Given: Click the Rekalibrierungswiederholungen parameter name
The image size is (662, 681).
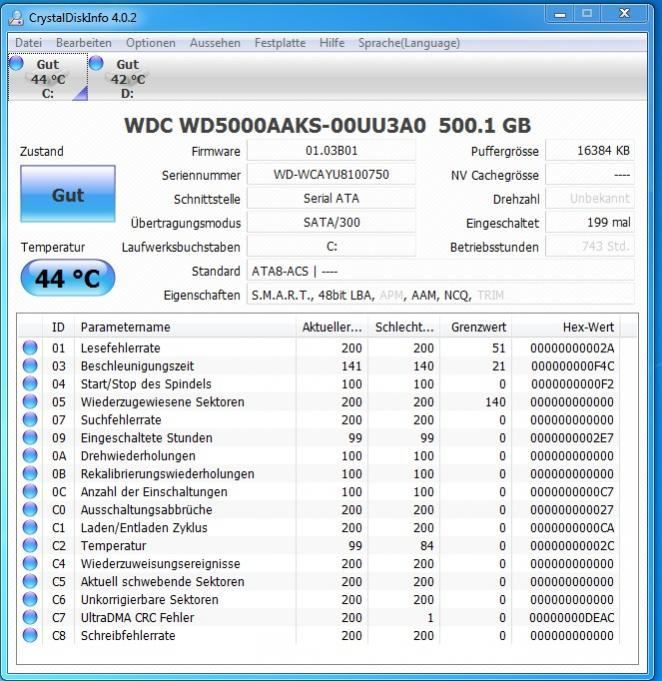Looking at the screenshot, I should [x=167, y=474].
